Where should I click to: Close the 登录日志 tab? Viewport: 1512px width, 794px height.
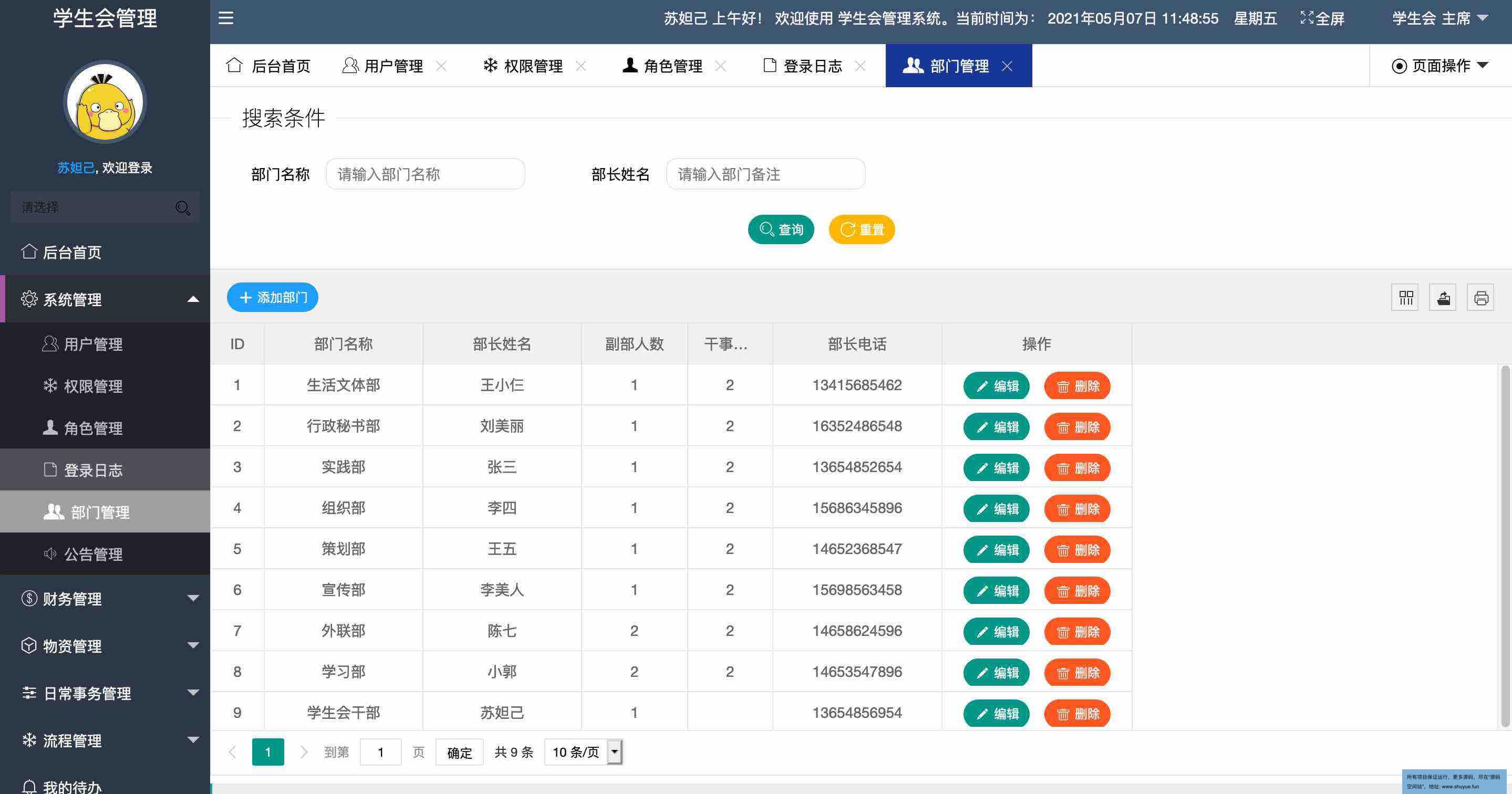(860, 66)
